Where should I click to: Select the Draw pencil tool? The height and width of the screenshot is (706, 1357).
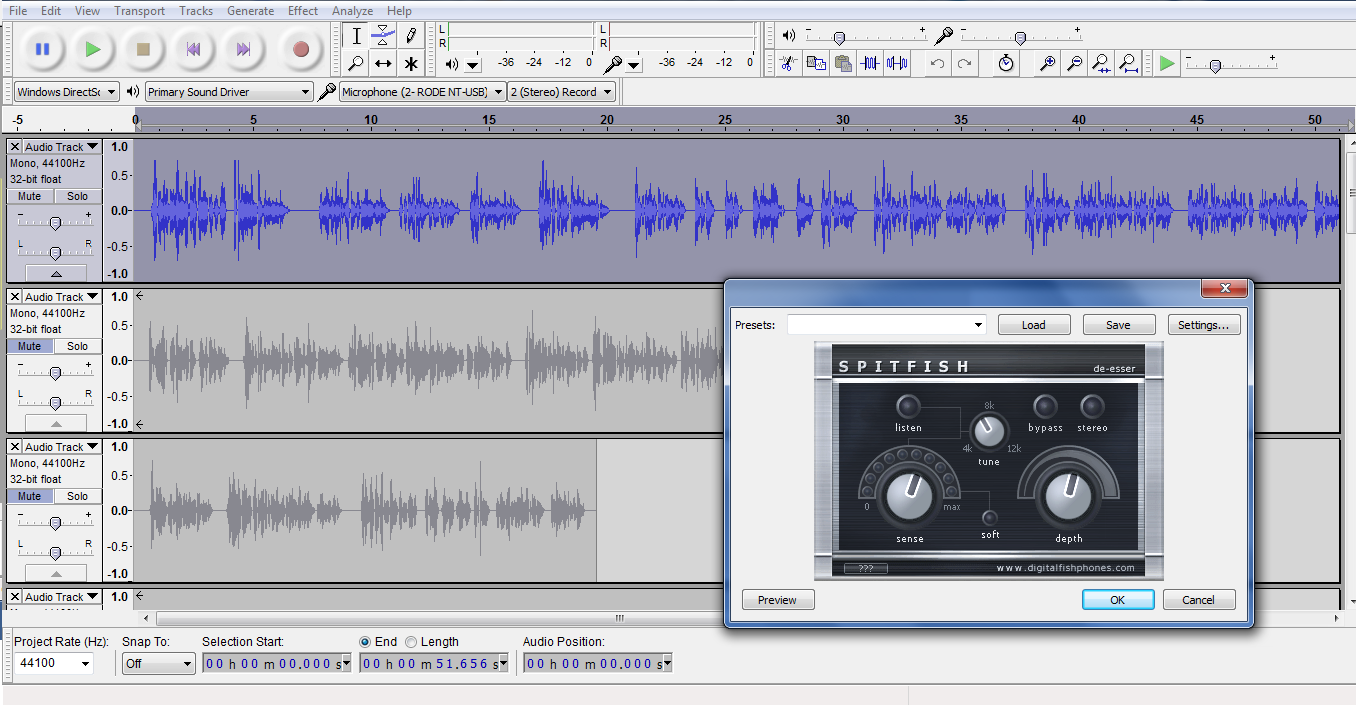coord(411,37)
